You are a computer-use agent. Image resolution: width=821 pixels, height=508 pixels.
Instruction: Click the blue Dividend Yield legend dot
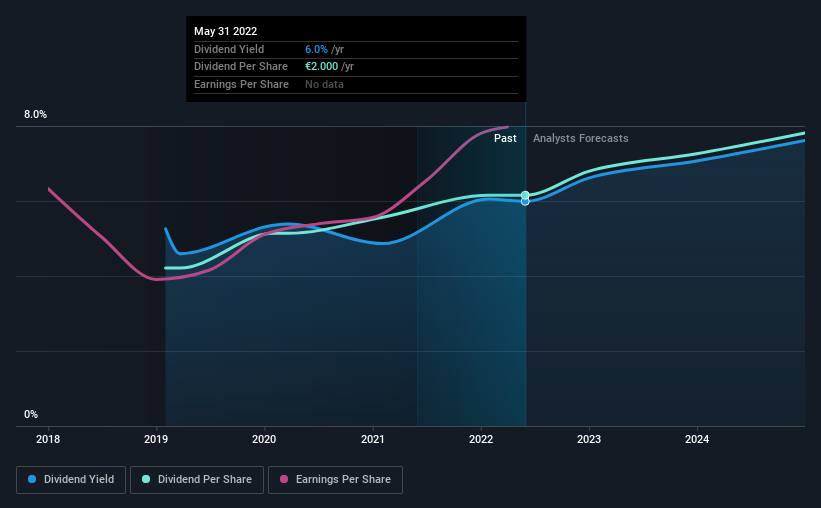(x=32, y=479)
